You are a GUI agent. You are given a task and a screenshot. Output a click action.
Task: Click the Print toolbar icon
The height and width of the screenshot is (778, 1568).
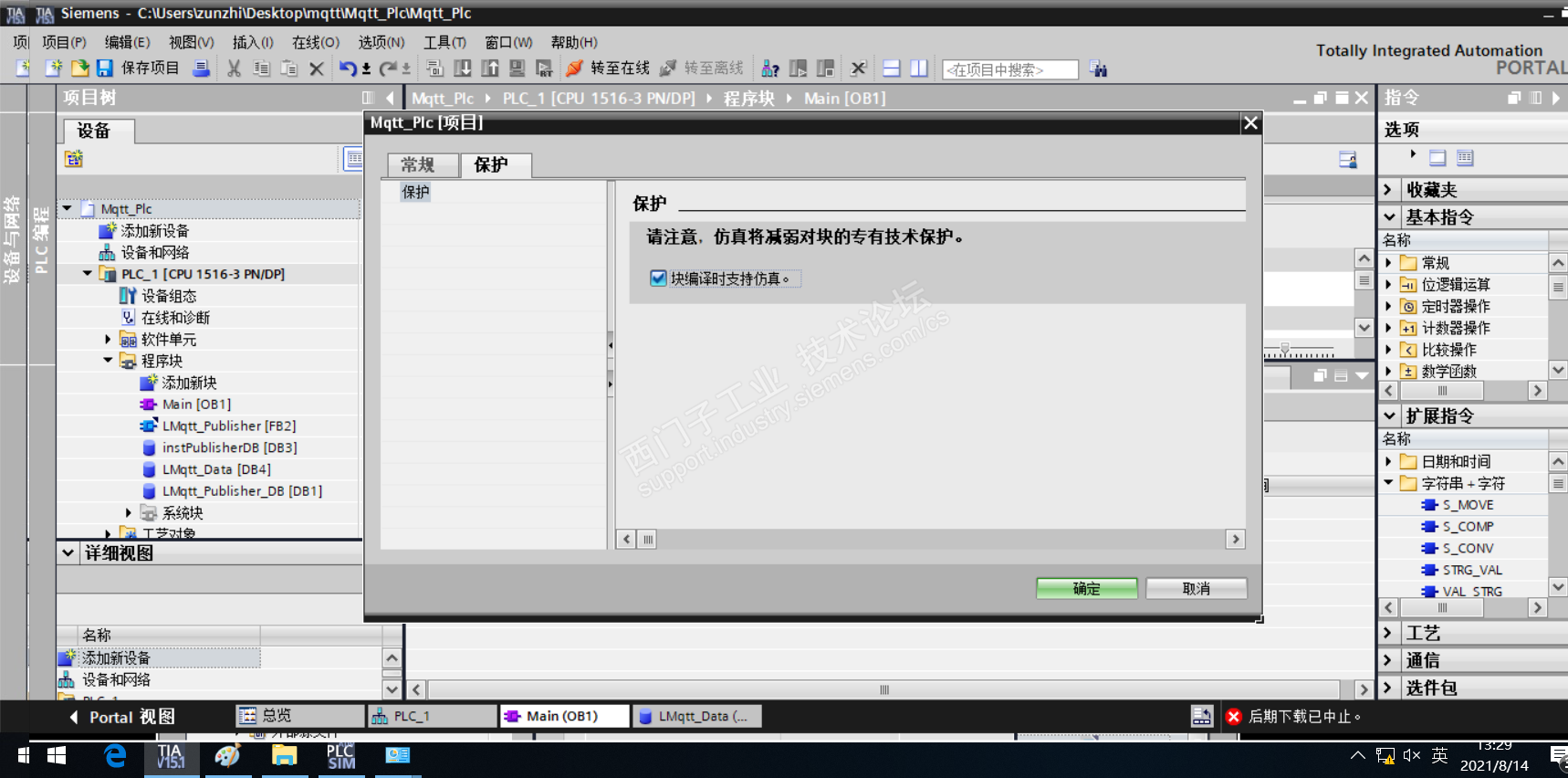click(x=202, y=68)
